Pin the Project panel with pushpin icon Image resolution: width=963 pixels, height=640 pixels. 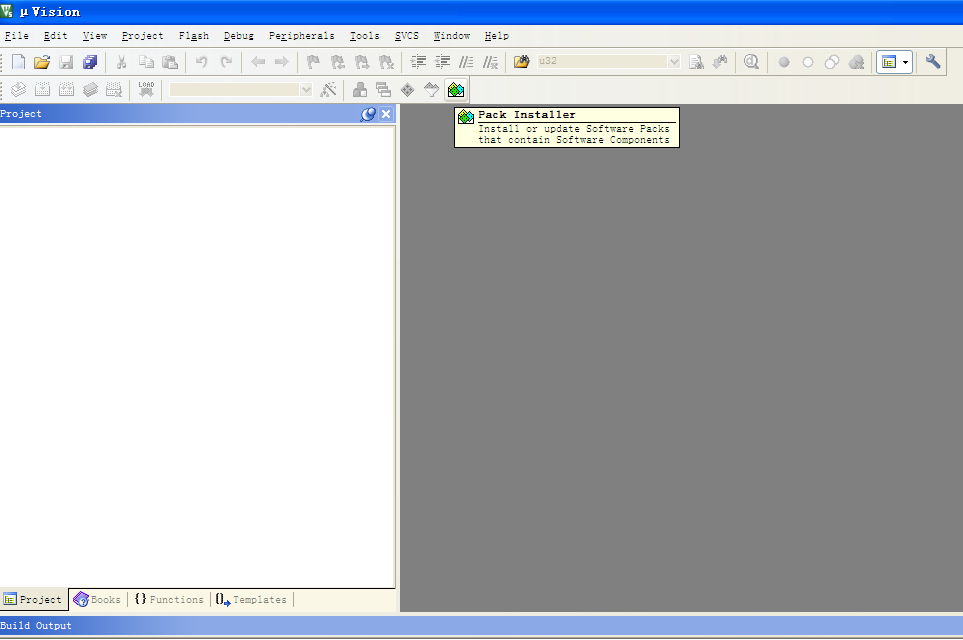[x=368, y=114]
